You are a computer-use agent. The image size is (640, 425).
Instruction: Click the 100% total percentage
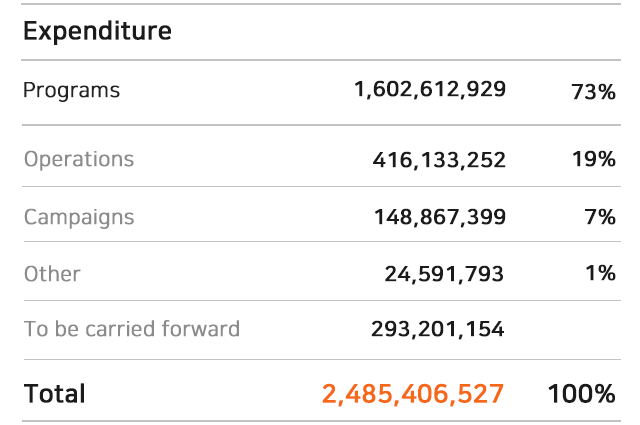coord(581,394)
